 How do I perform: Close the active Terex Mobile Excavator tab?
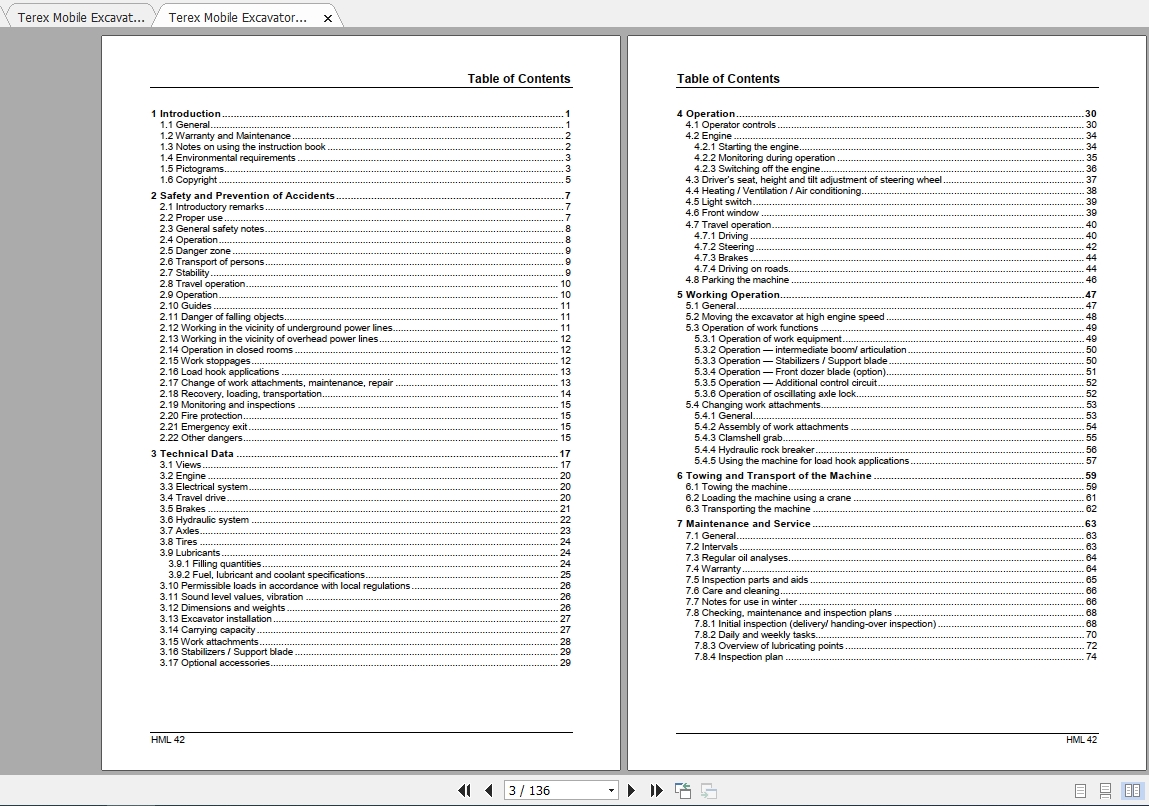coord(328,18)
